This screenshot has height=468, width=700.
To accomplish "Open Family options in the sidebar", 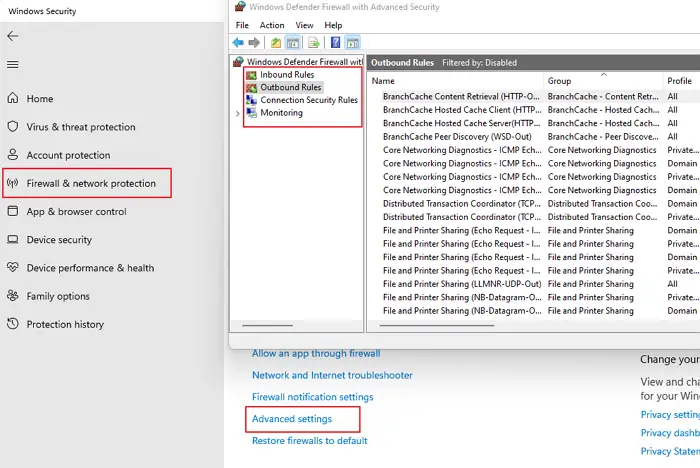I will [48, 296].
